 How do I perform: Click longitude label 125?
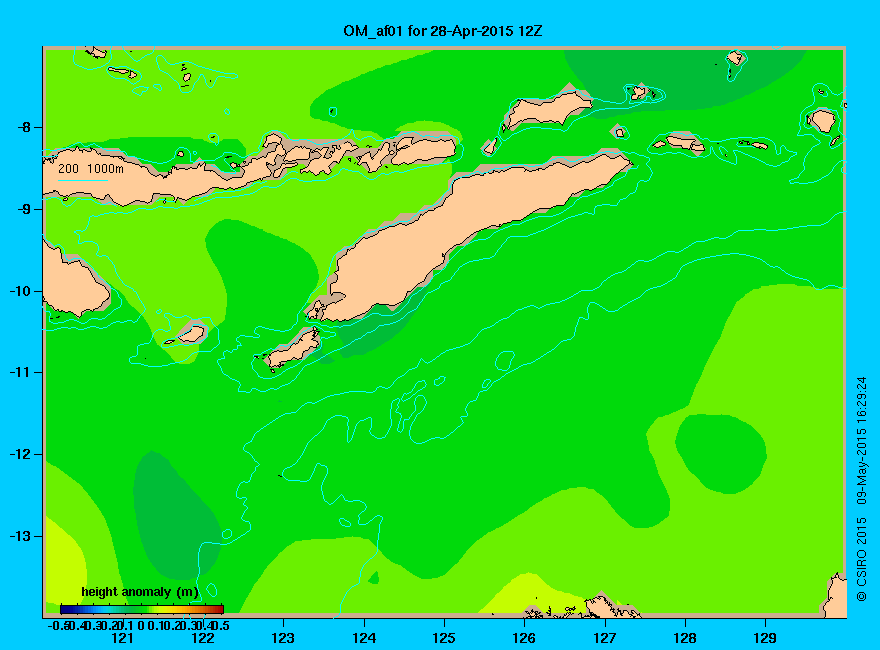(444, 638)
